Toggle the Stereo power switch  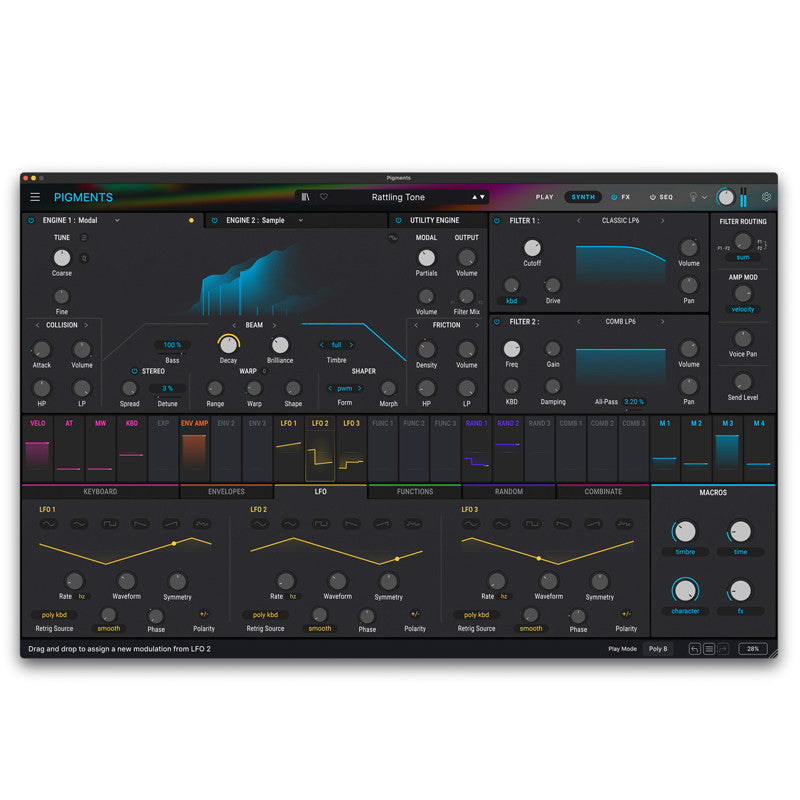tap(135, 371)
